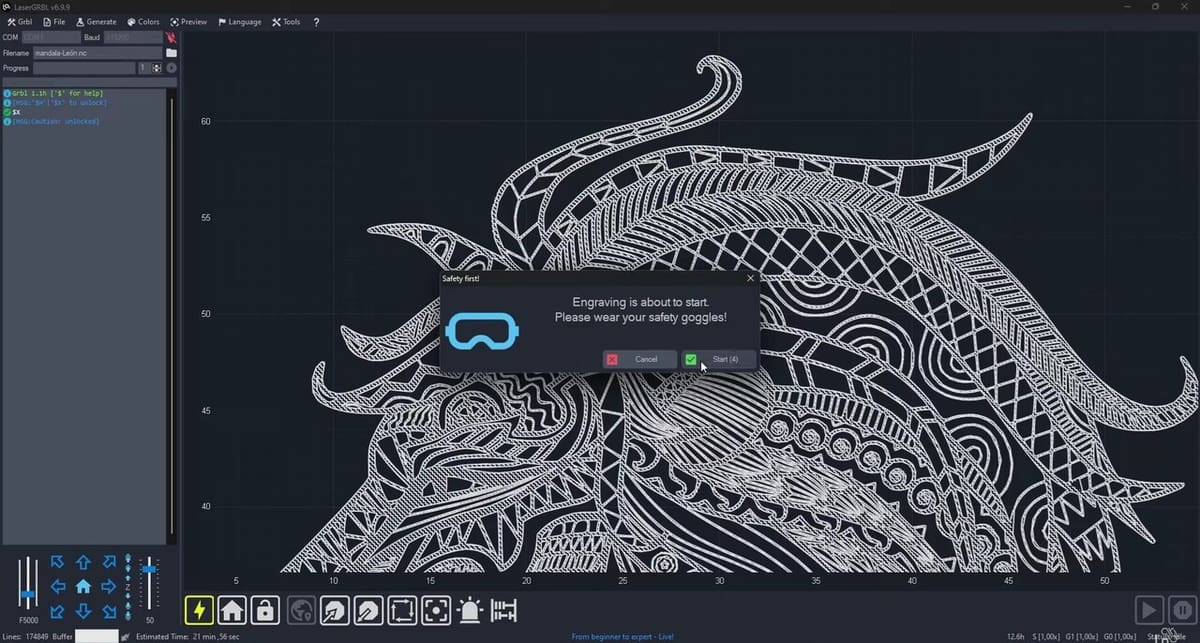Click the center focus target icon
The height and width of the screenshot is (643, 1200).
[x=435, y=609]
